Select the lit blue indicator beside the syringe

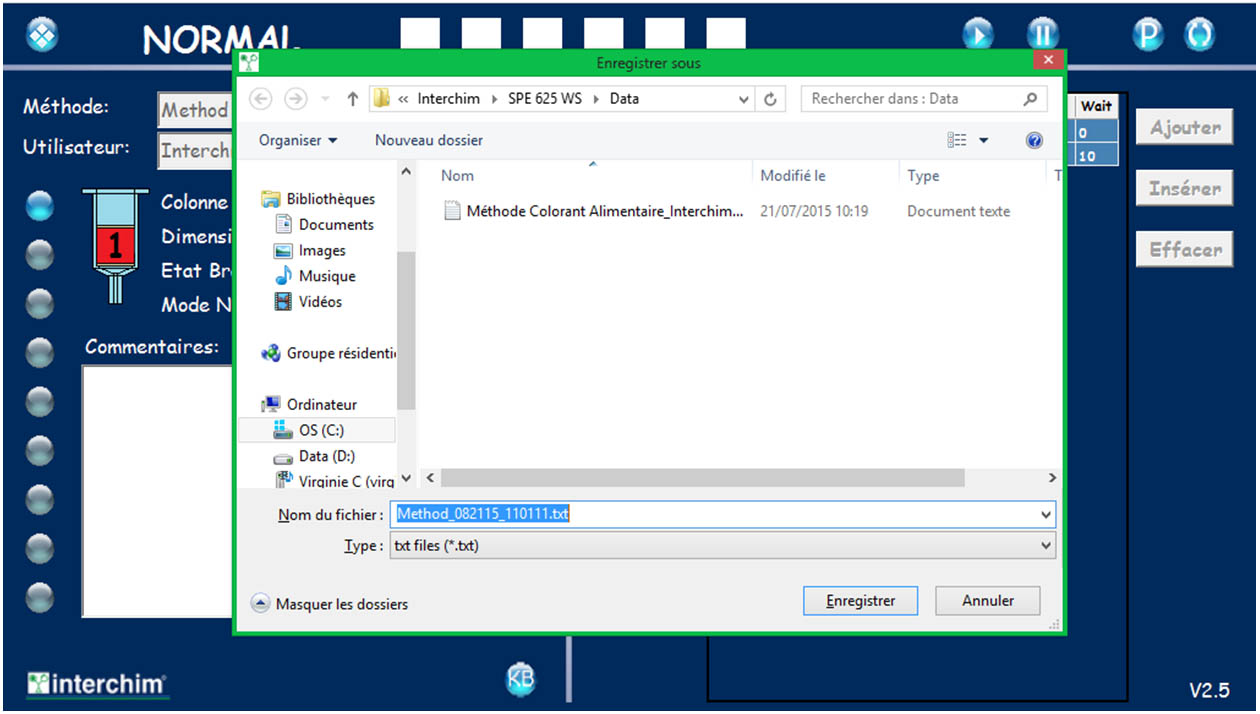click(39, 205)
